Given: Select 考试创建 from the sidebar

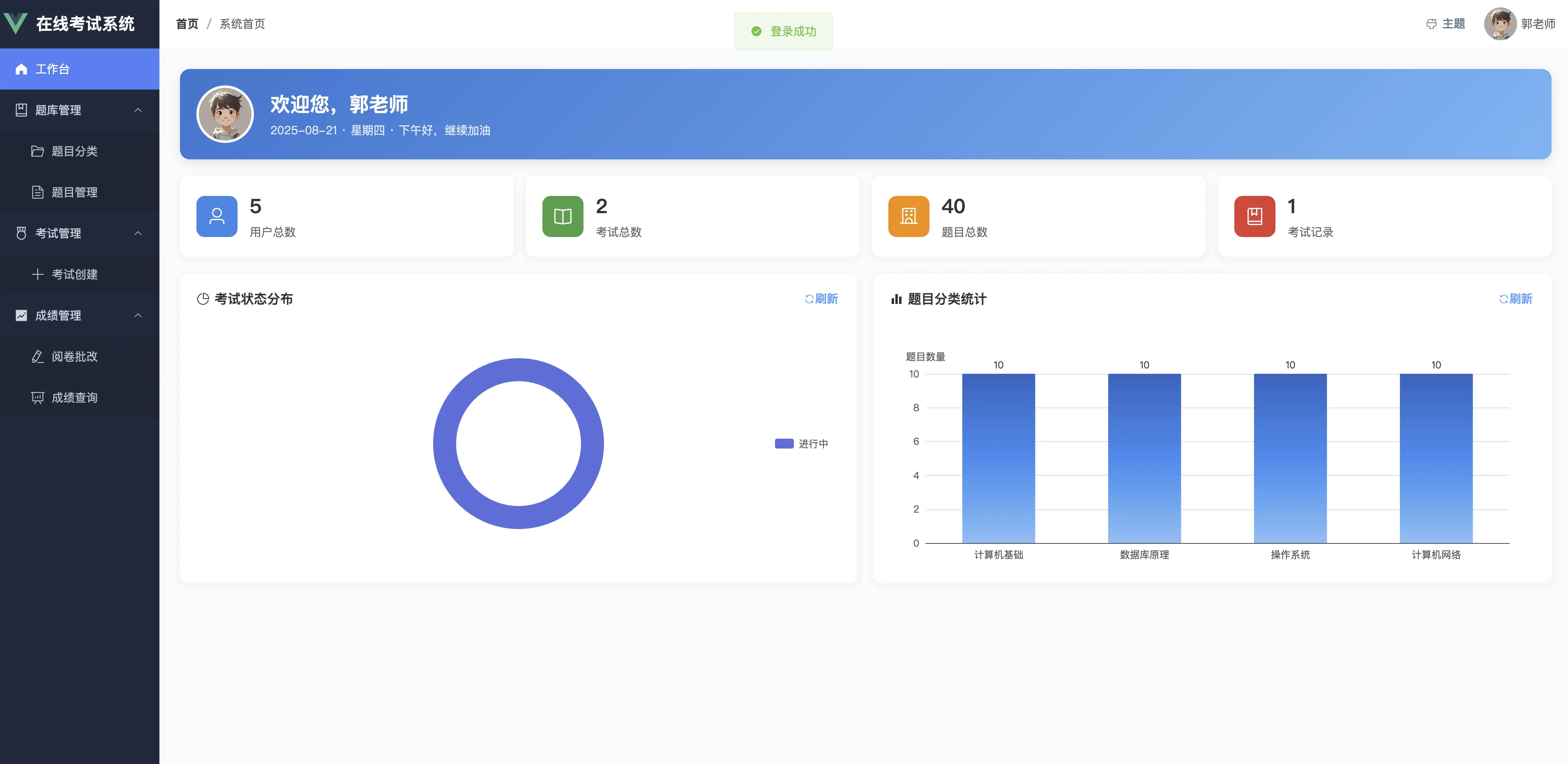Looking at the screenshot, I should 74,274.
